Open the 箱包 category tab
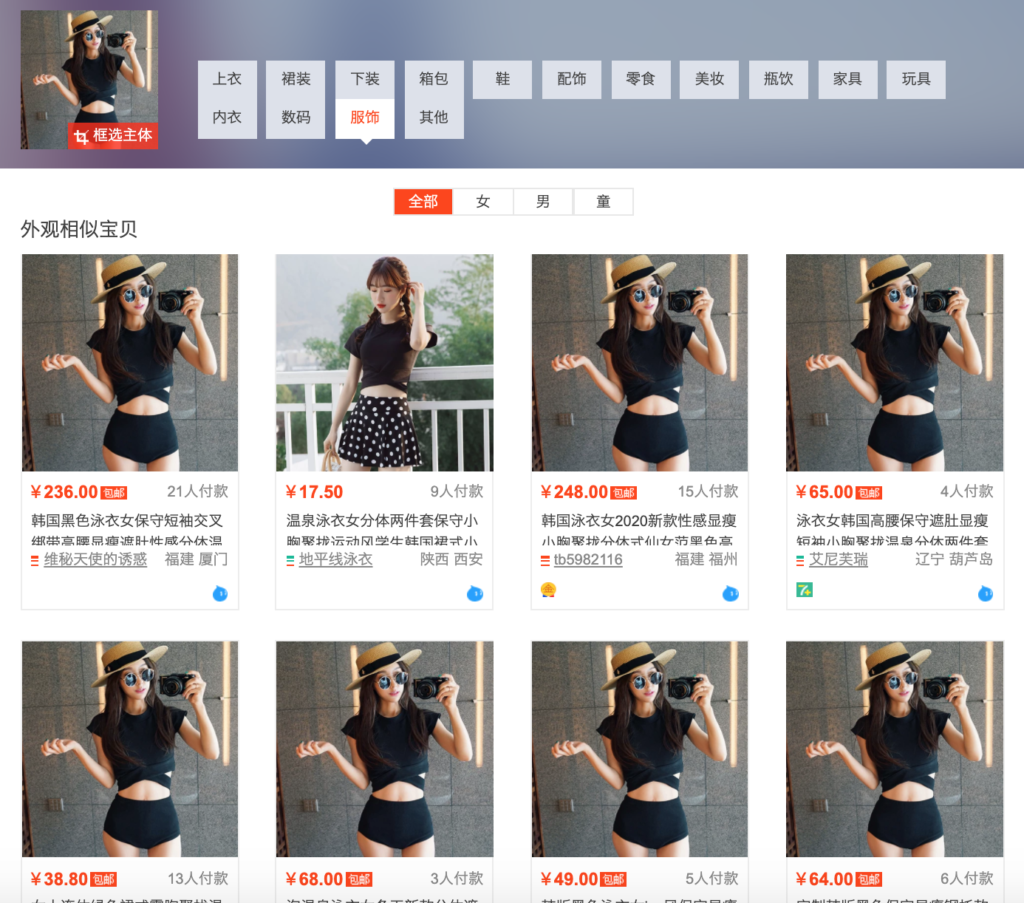This screenshot has width=1024, height=903. pyautogui.click(x=434, y=79)
